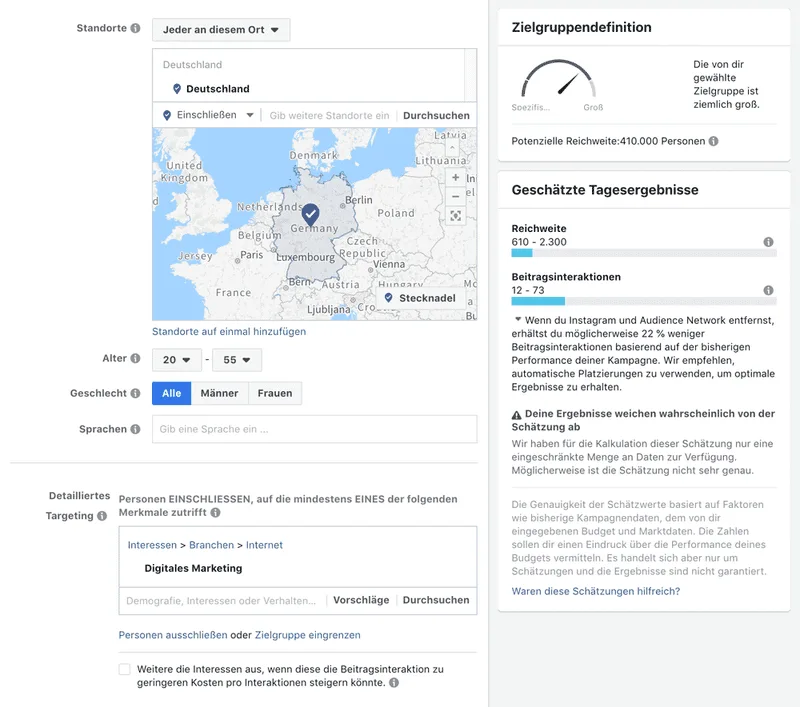Viewport: 800px width, 707px height.
Task: Zoom in the map with plus button
Action: point(455,178)
